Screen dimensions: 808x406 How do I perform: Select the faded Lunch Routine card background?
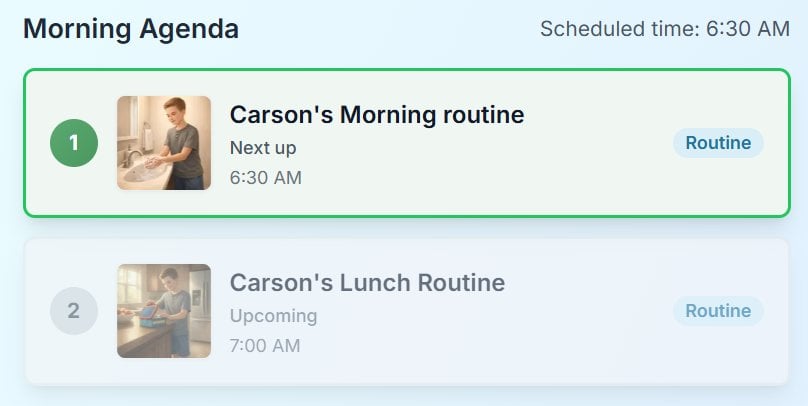[407, 311]
